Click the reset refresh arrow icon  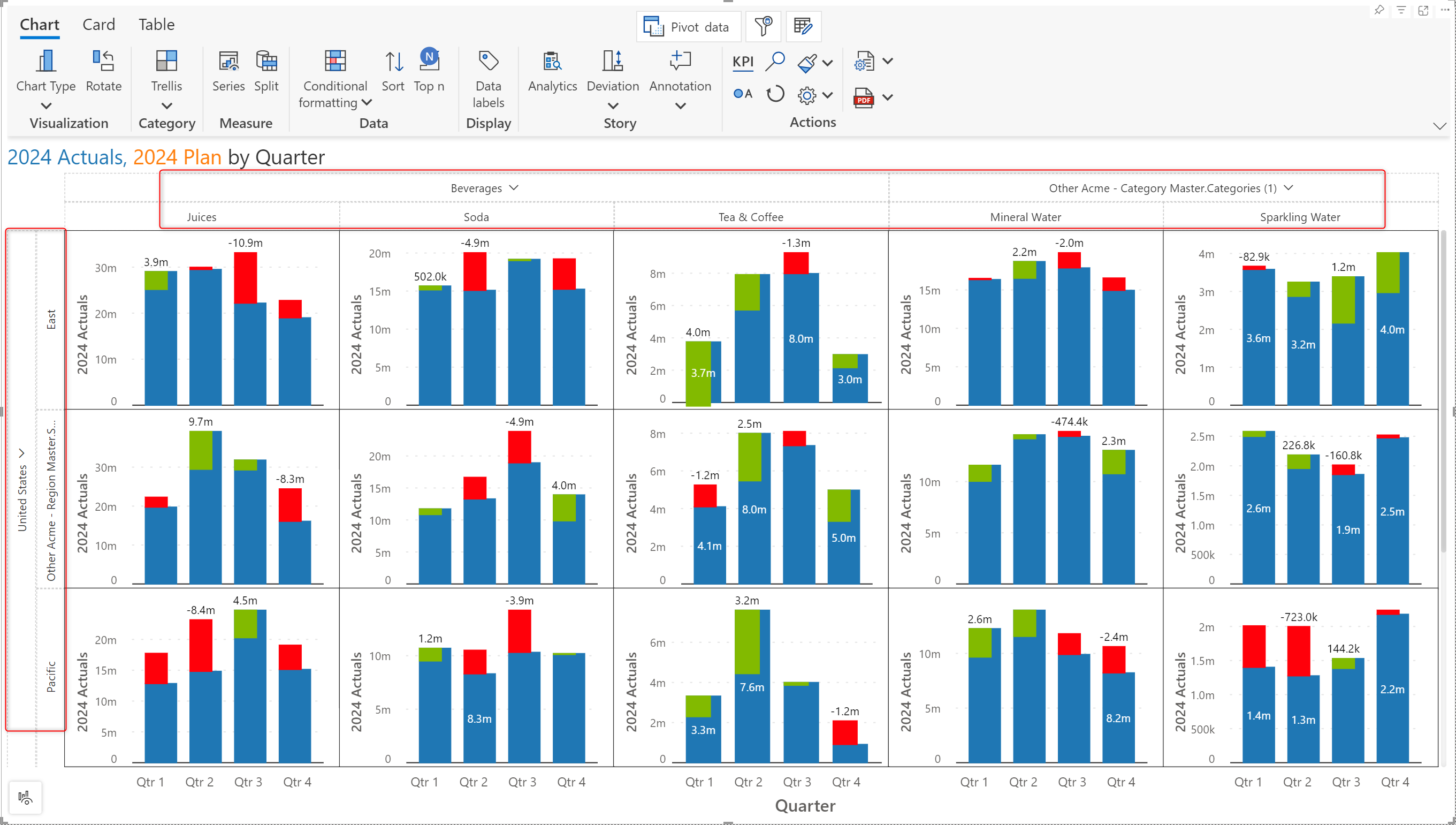[775, 94]
